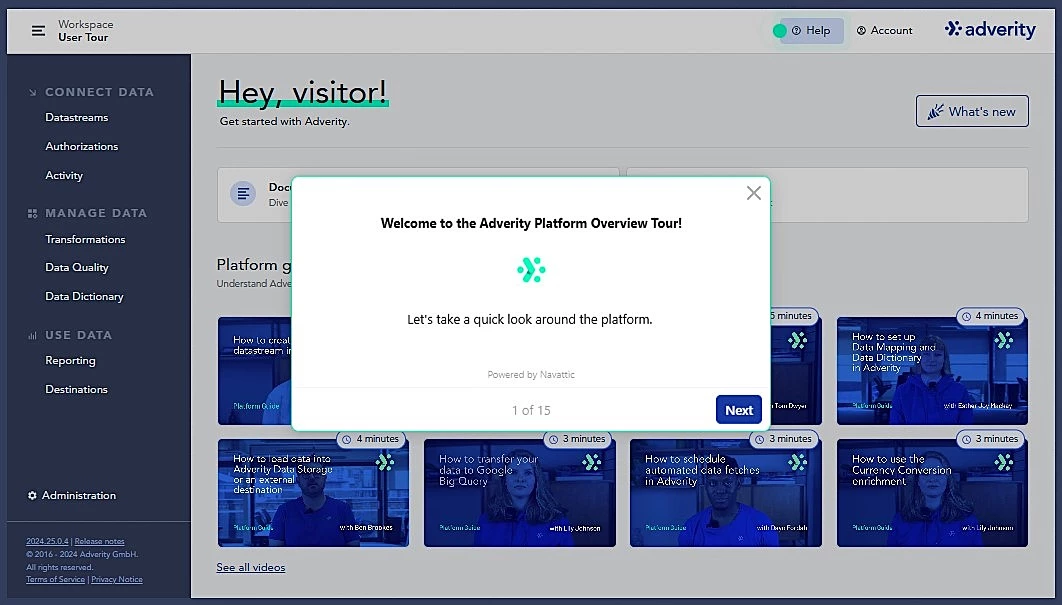Screen dimensions: 1062x605
Task: Play the transfer data to Google BigQuery video
Action: coord(519,493)
